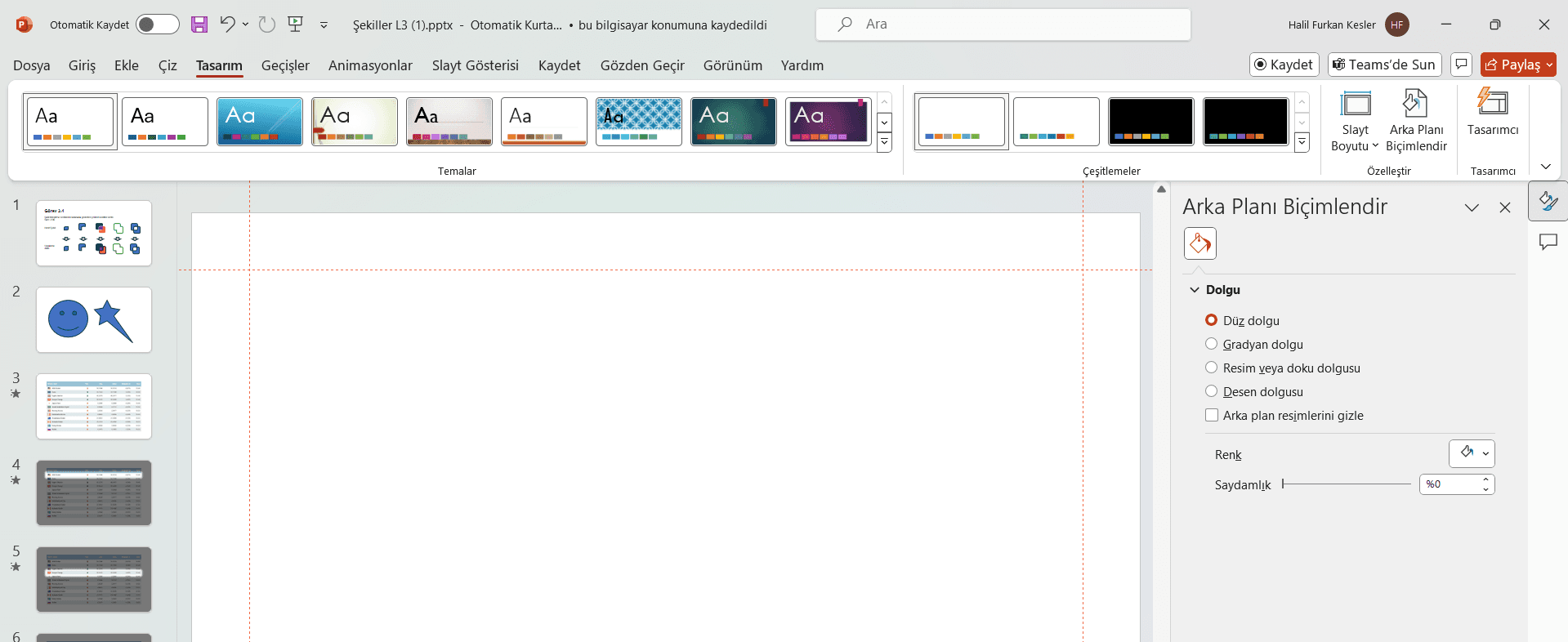Click the slide editor scroll up arrow
1568x642 pixels.
coord(1161,189)
